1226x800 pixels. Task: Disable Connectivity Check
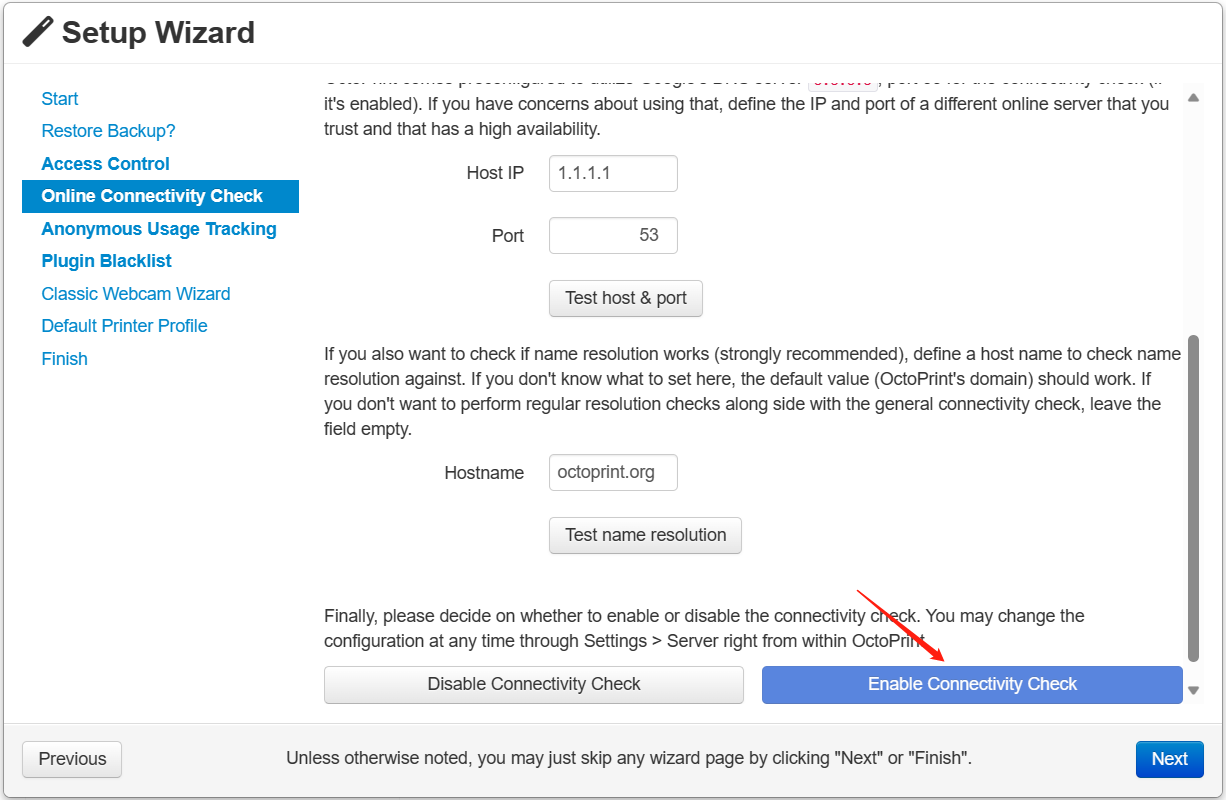tap(534, 685)
